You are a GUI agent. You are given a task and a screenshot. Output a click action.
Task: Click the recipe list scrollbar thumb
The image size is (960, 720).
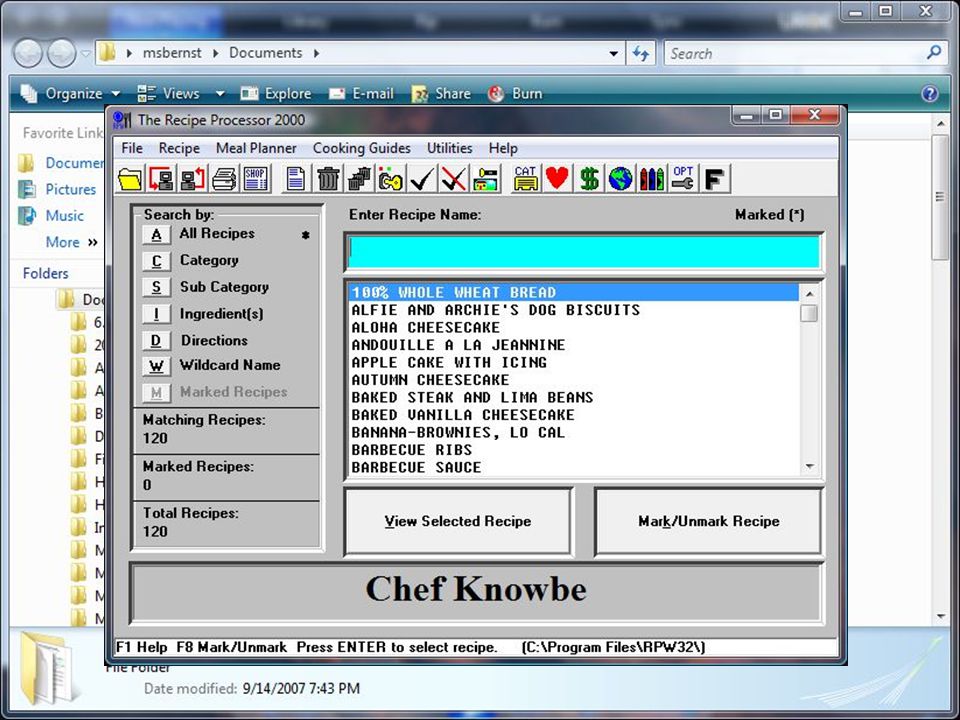pos(809,313)
